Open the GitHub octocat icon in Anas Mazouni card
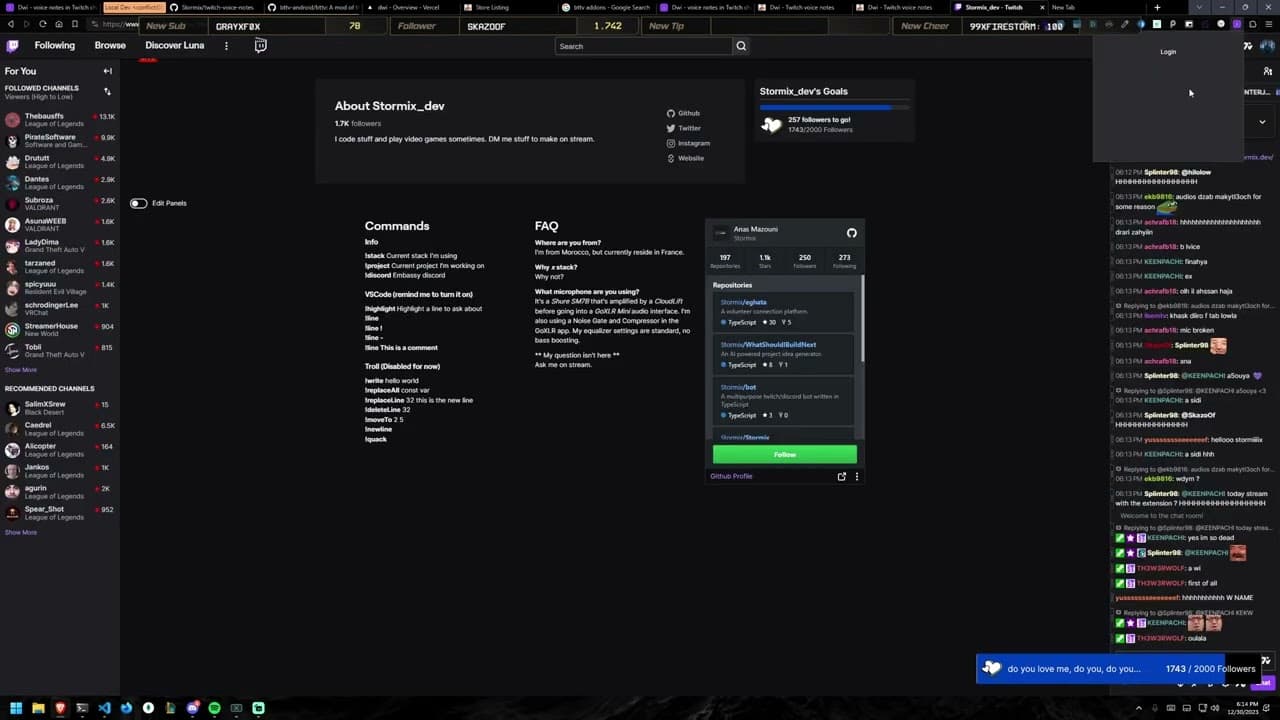This screenshot has height=720, width=1280. (x=851, y=233)
